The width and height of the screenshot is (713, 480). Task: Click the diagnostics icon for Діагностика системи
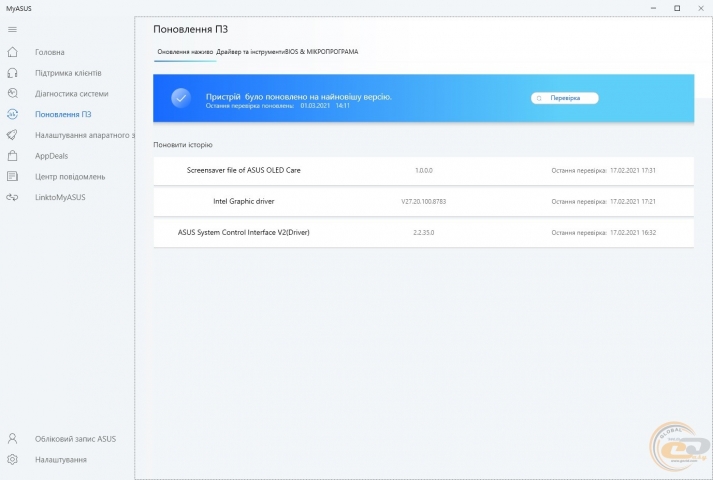[x=13, y=93]
